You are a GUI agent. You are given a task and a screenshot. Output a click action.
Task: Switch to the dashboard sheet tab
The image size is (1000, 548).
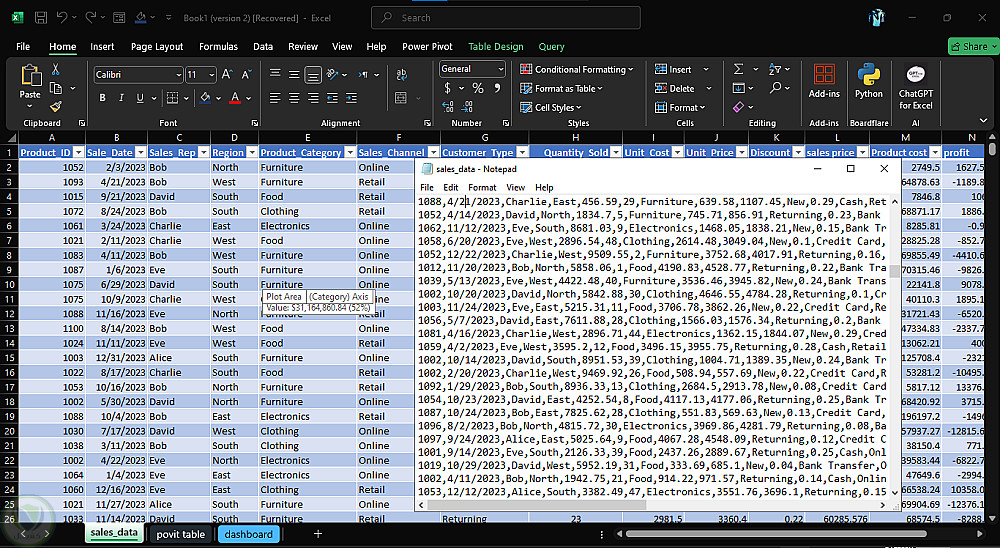[248, 534]
